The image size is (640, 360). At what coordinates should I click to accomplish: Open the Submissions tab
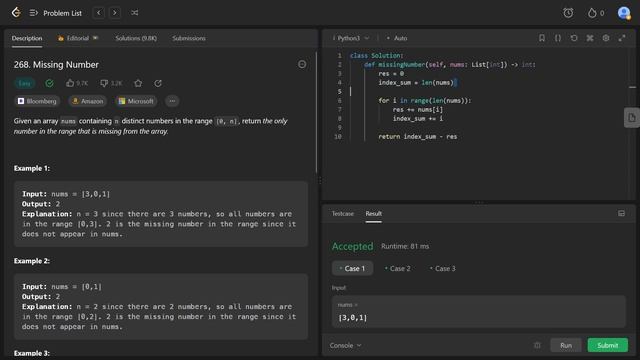pyautogui.click(x=189, y=38)
